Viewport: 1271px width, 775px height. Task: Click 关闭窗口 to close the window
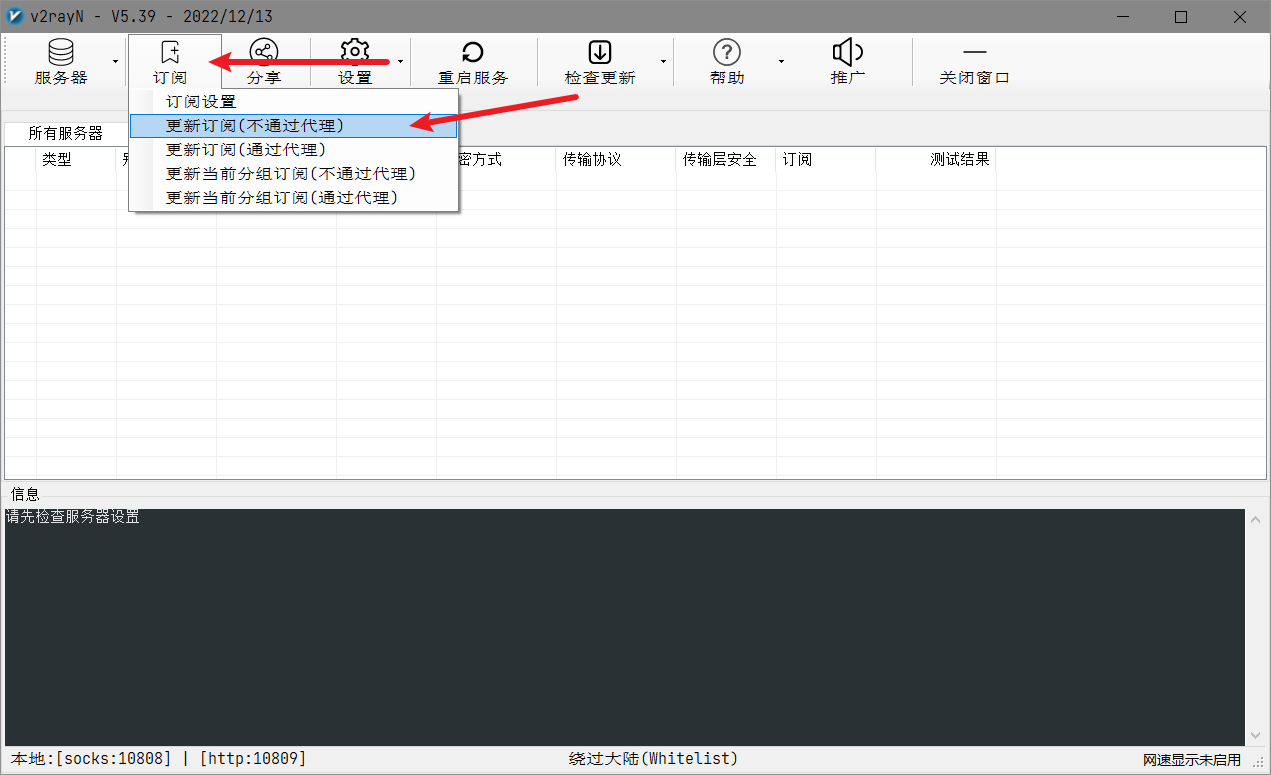point(974,61)
